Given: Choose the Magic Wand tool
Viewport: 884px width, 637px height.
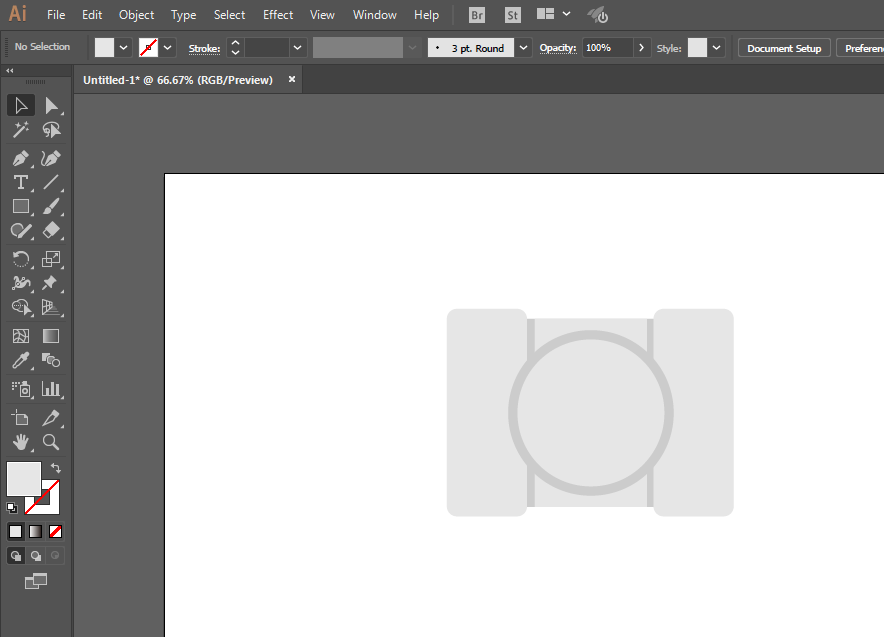Looking at the screenshot, I should [20, 130].
